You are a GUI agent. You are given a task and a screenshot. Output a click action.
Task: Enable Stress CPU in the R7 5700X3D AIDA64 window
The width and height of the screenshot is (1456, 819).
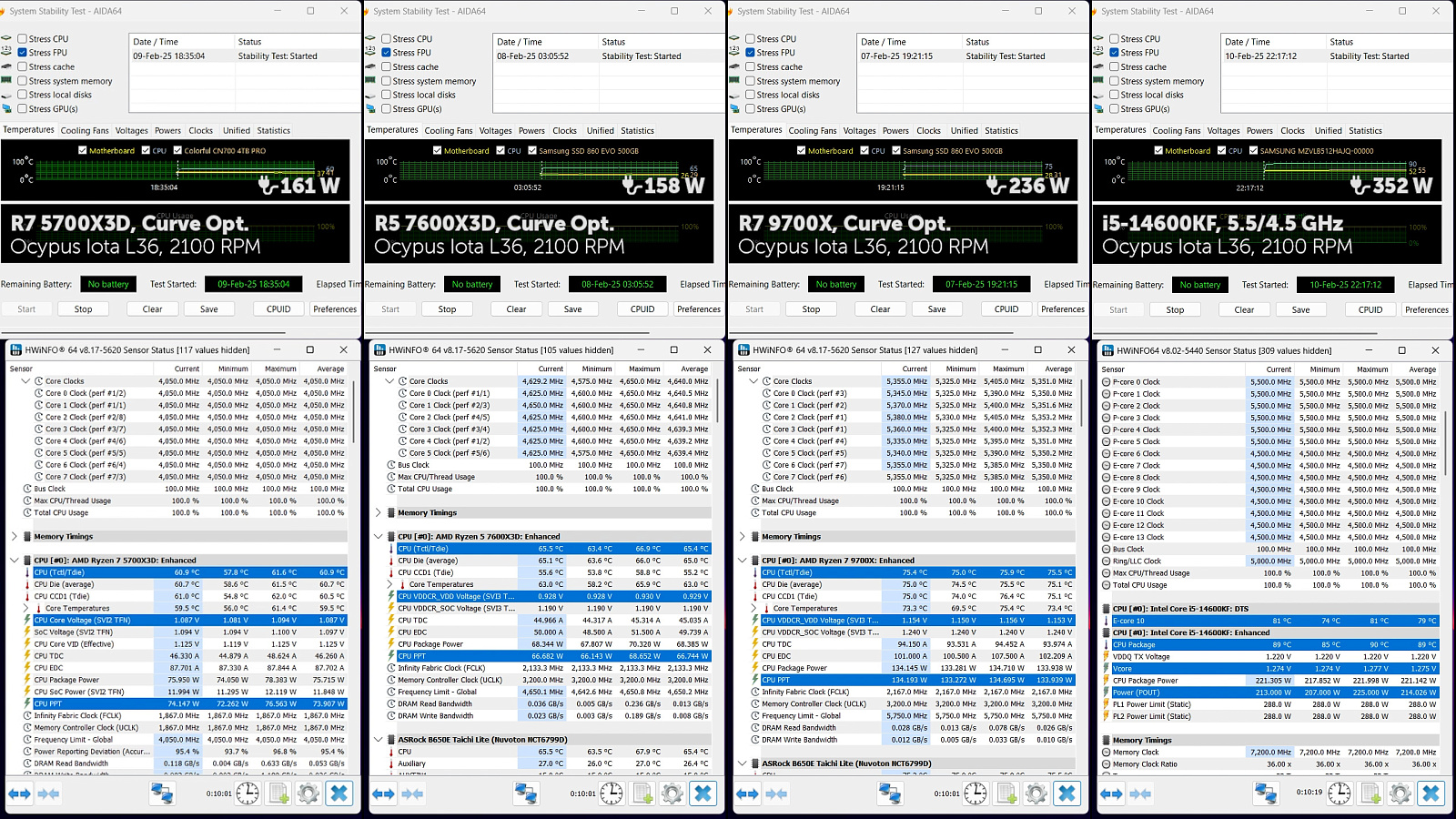point(22,39)
